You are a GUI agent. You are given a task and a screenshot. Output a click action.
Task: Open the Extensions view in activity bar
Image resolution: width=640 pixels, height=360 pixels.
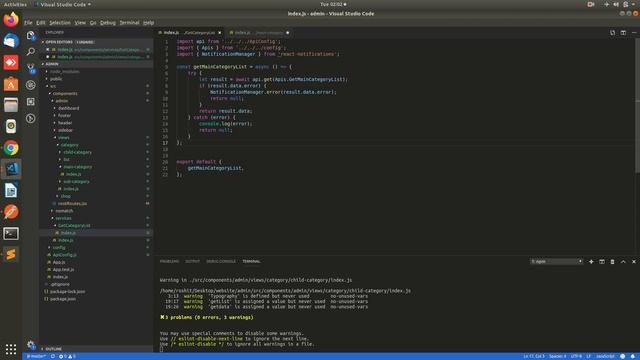pyautogui.click(x=31, y=102)
